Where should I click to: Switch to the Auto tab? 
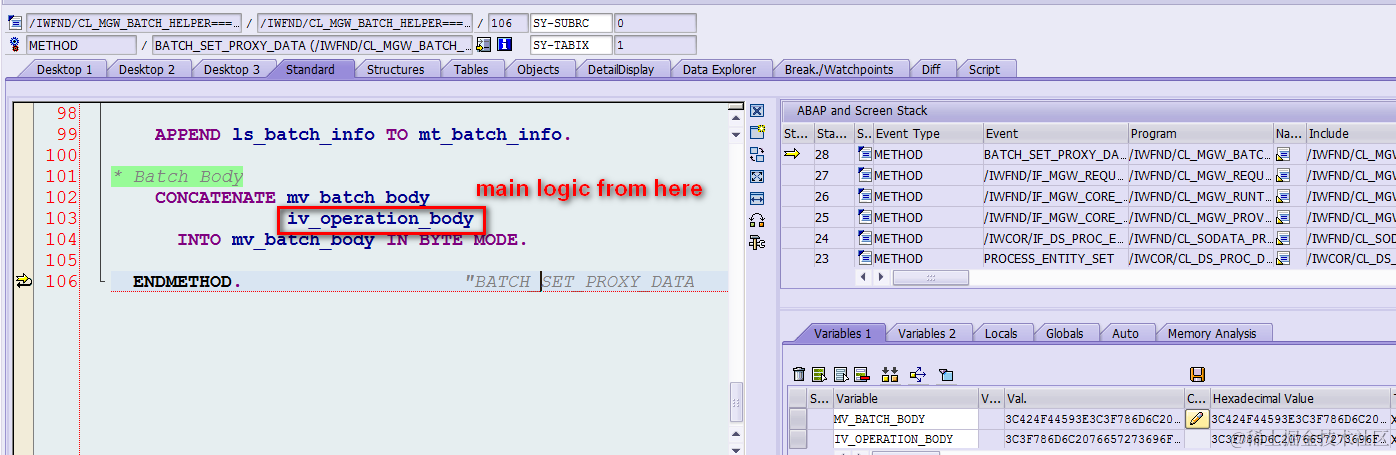(1126, 333)
